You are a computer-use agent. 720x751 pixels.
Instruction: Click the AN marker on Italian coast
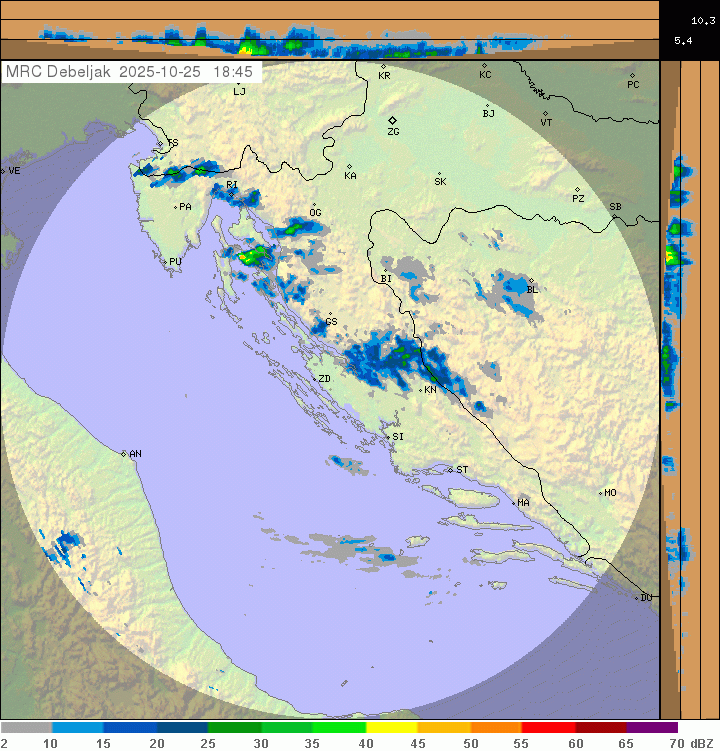(124, 454)
